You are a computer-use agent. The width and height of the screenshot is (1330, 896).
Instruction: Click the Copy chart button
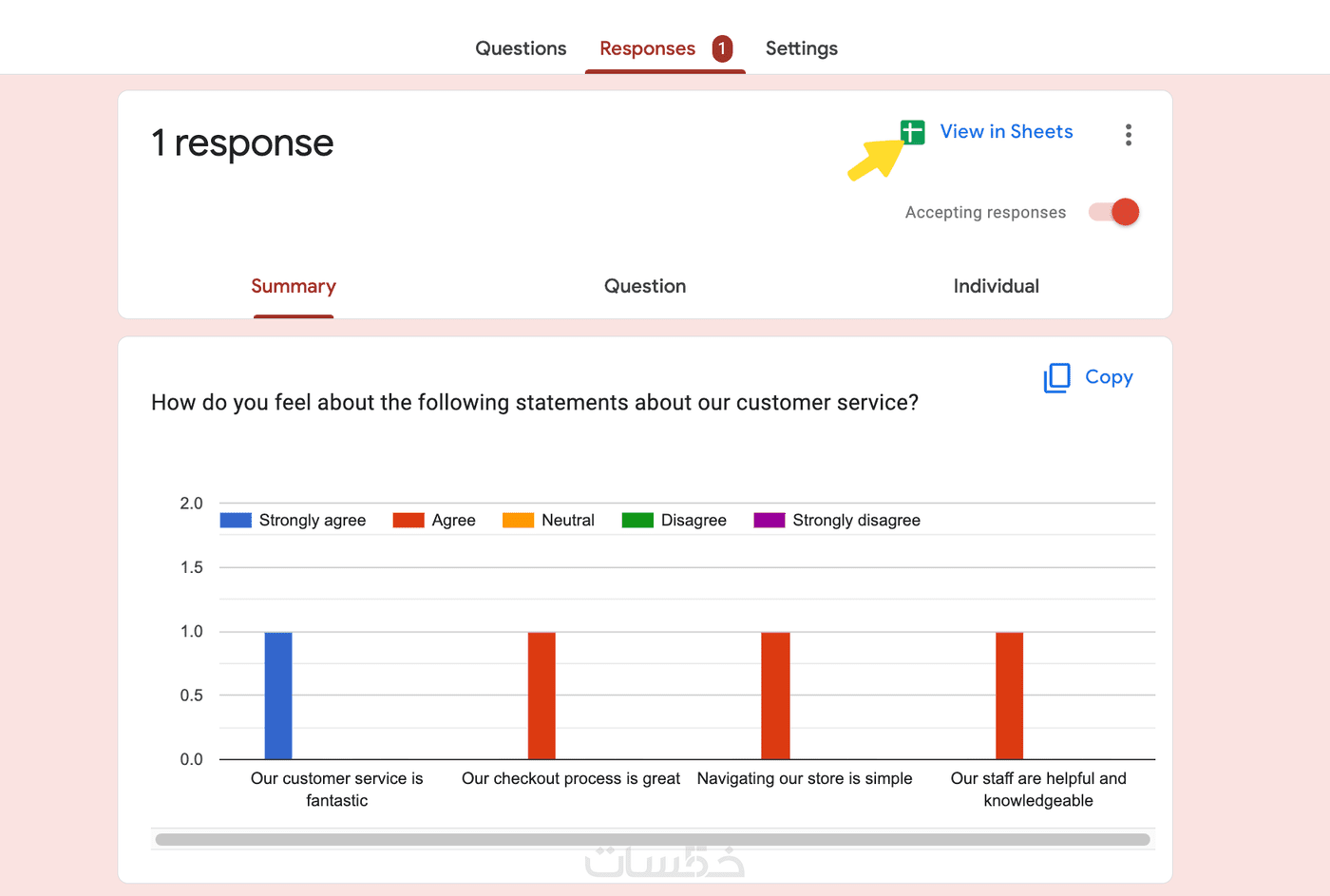[x=1109, y=377]
